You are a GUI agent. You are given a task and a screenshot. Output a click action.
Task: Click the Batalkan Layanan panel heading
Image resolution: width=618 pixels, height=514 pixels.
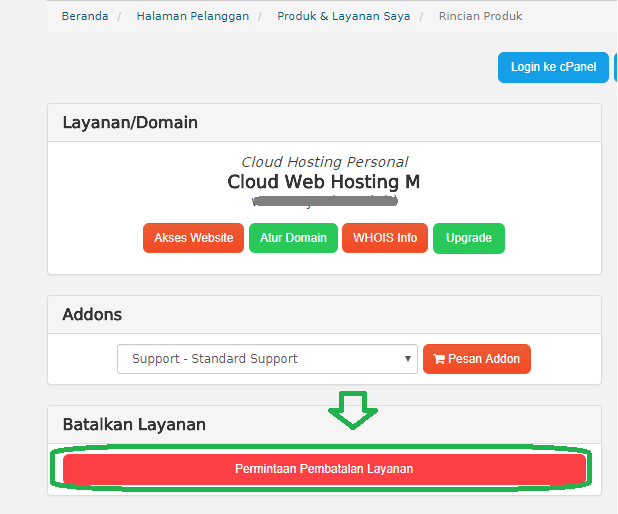coord(134,424)
